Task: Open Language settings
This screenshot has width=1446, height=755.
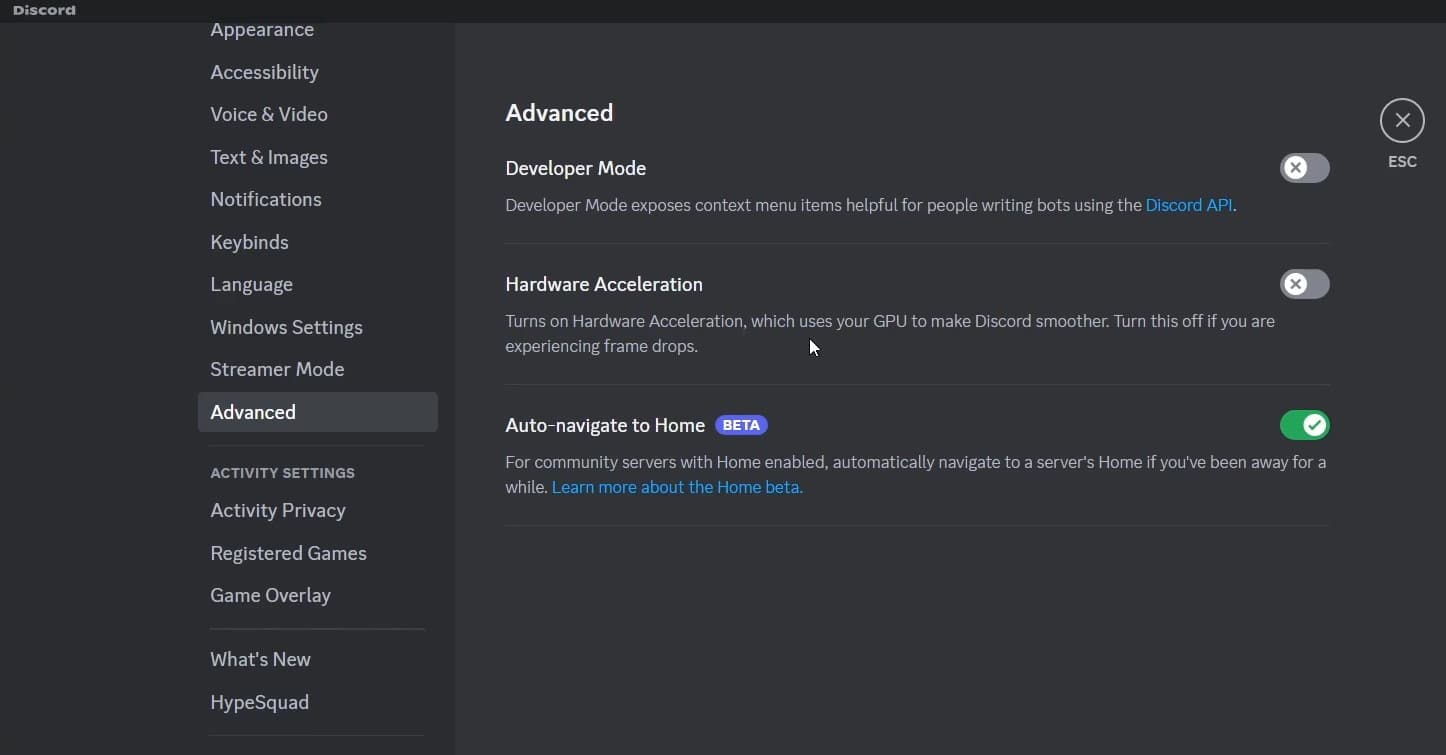Action: click(x=251, y=284)
